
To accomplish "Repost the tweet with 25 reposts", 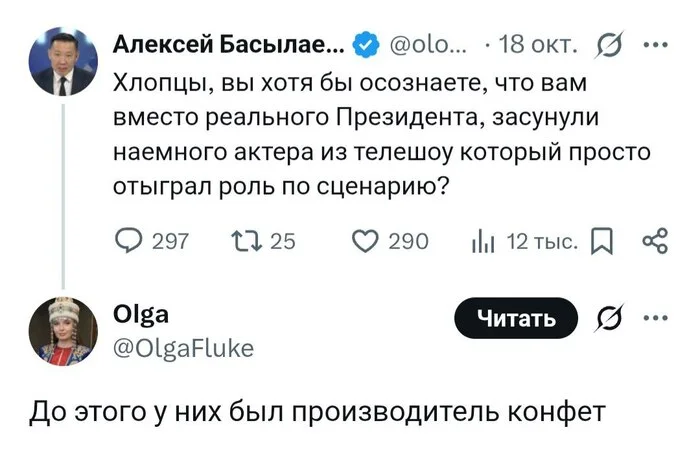I will tap(245, 241).
